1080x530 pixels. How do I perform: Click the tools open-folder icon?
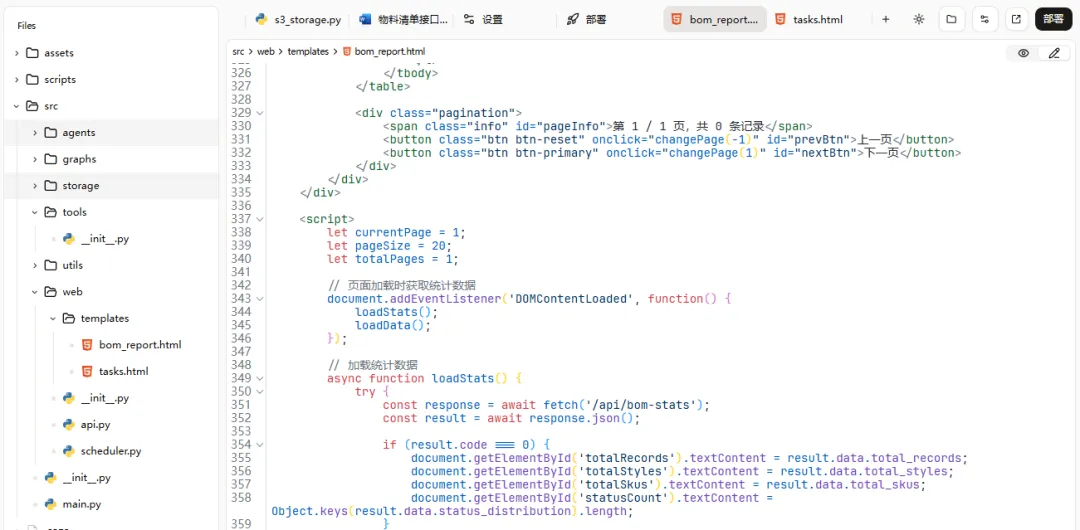coord(50,212)
